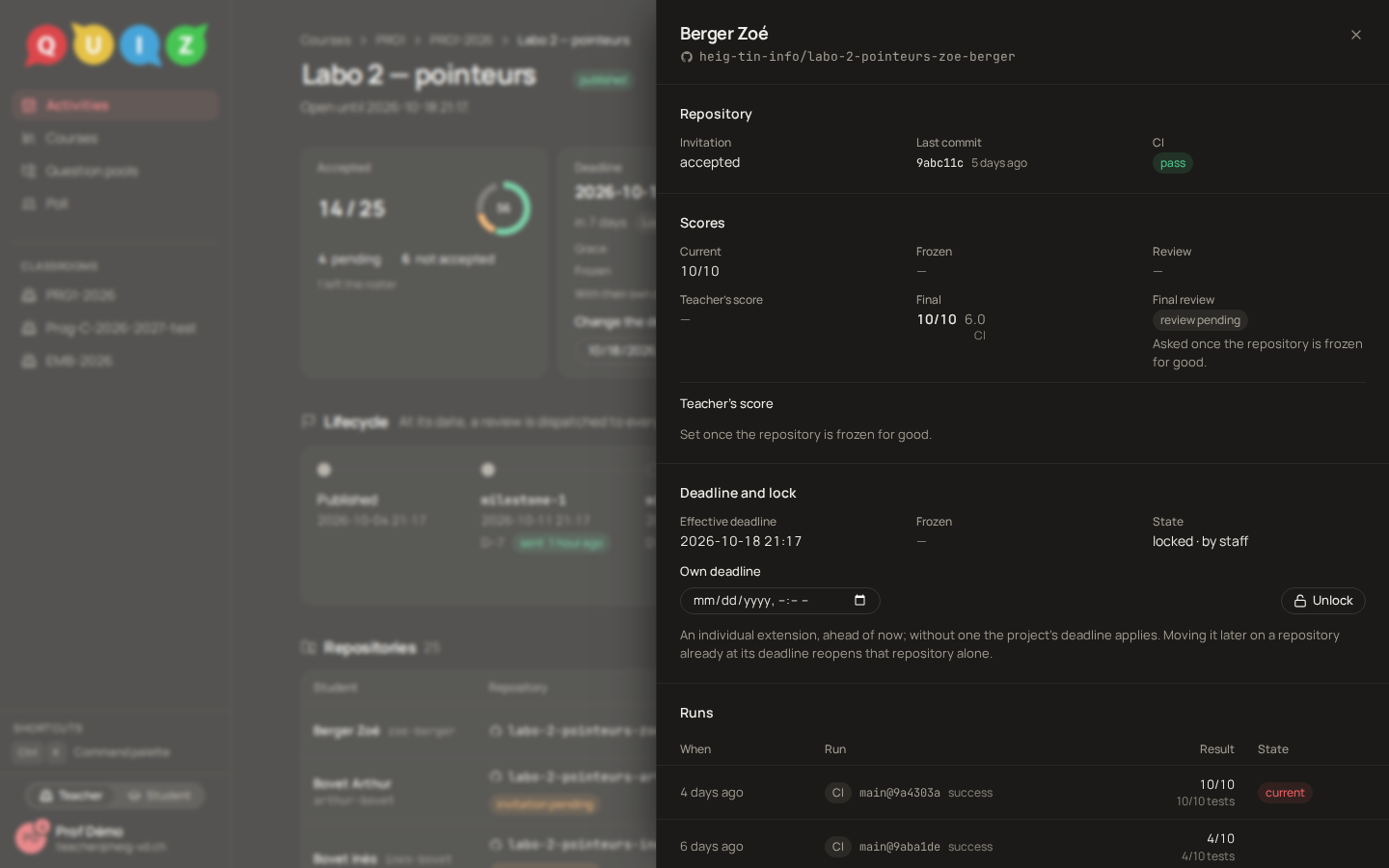Select run reference main@9a4303a
Screen dimensions: 1389x868
pos(900,793)
